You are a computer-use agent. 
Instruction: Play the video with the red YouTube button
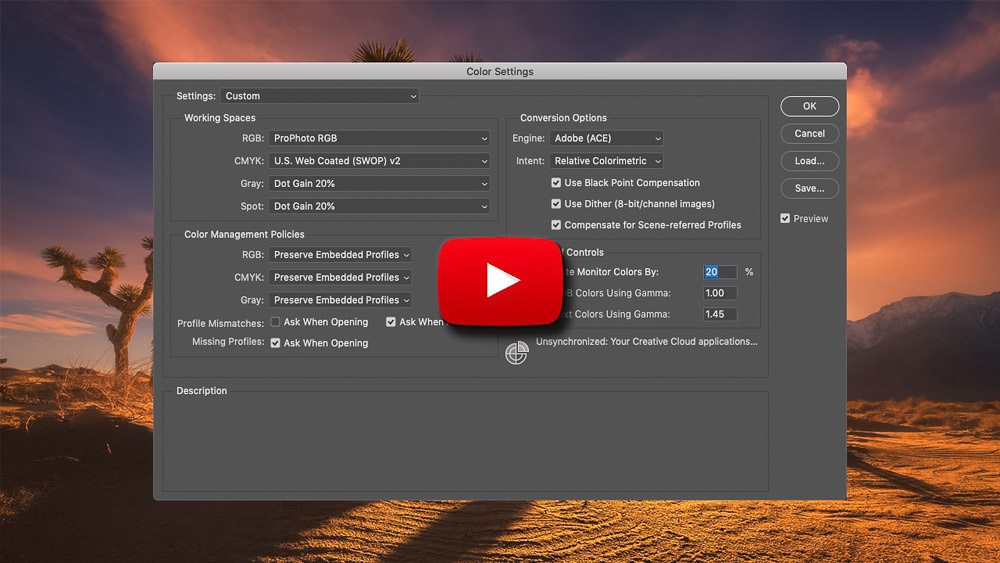pyautogui.click(x=499, y=281)
